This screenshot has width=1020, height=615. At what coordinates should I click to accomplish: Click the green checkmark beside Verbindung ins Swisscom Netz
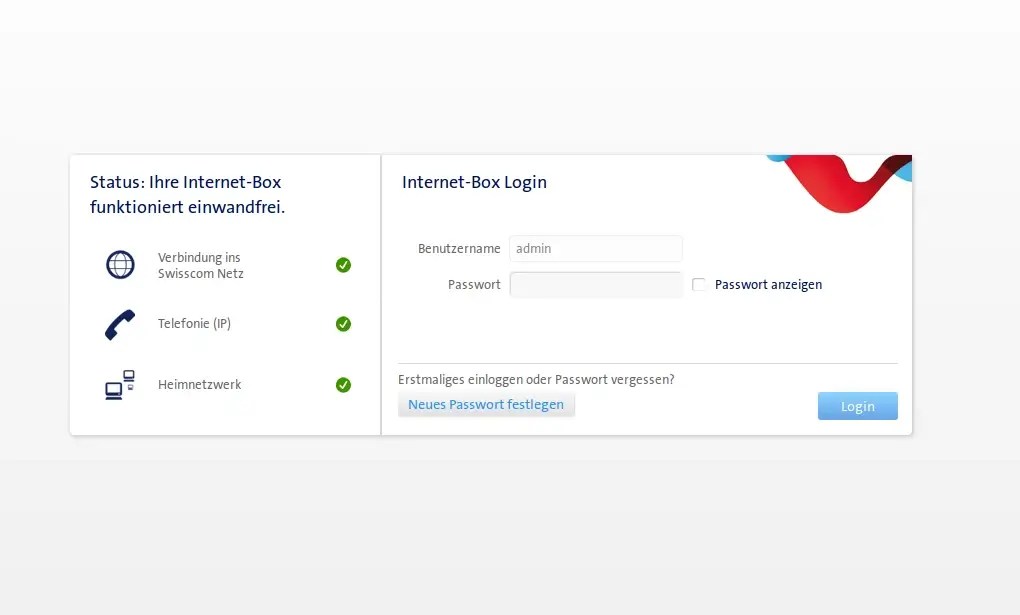tap(343, 265)
